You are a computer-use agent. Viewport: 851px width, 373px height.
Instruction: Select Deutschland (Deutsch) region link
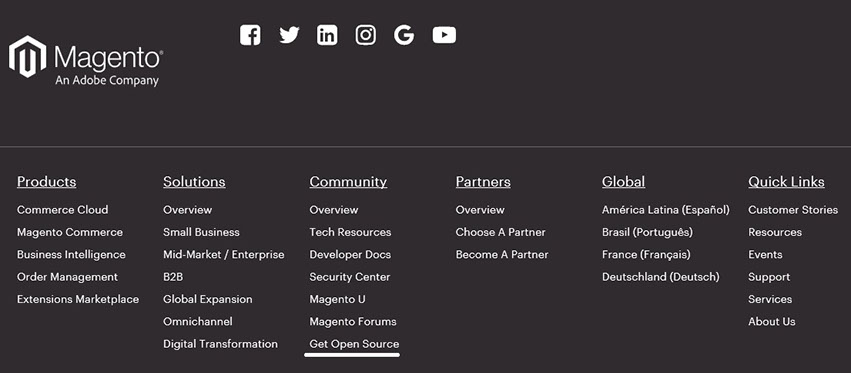point(661,277)
